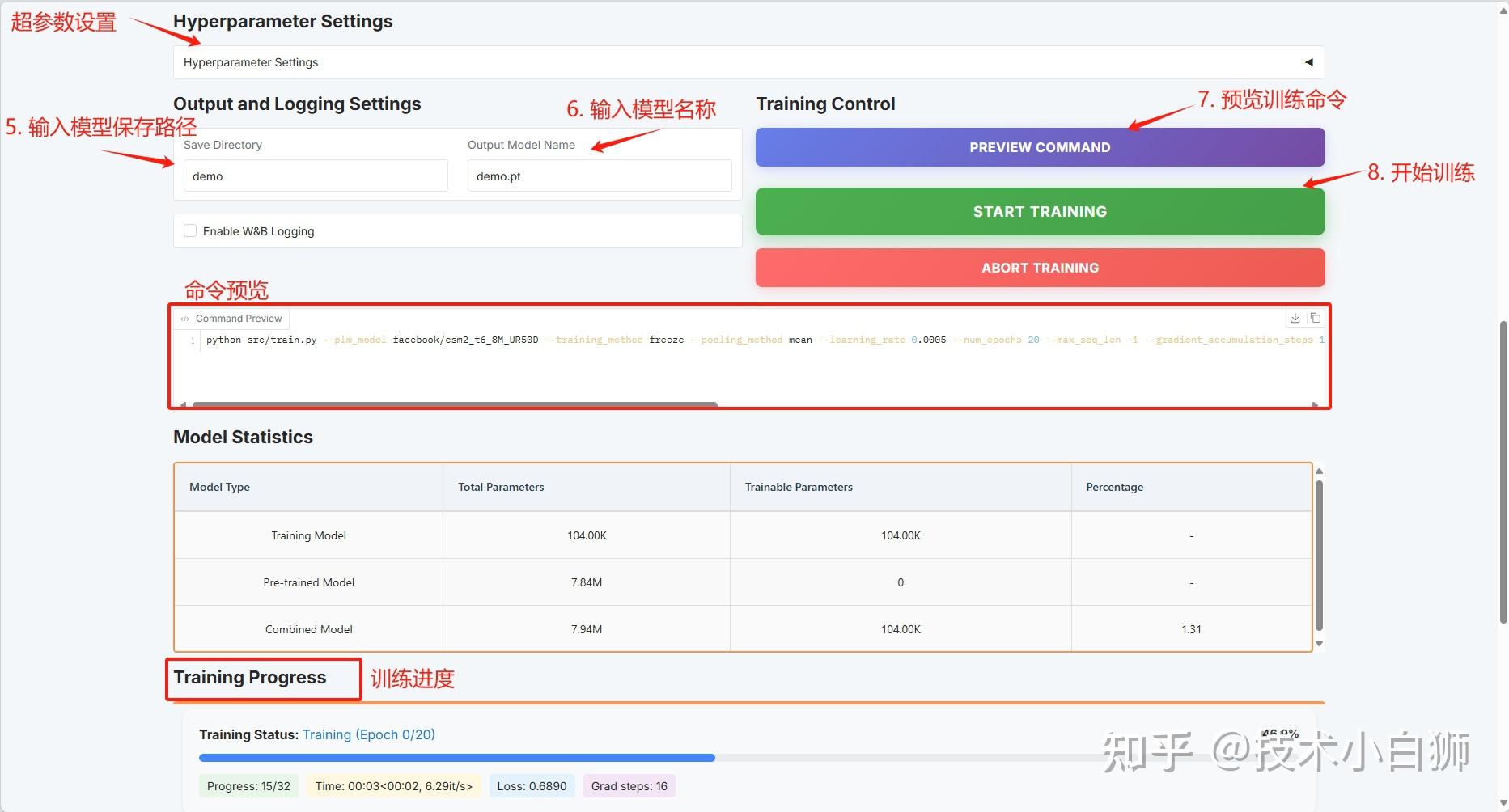1509x812 pixels.
Task: Select the Save Directory input containing demo
Action: click(315, 176)
